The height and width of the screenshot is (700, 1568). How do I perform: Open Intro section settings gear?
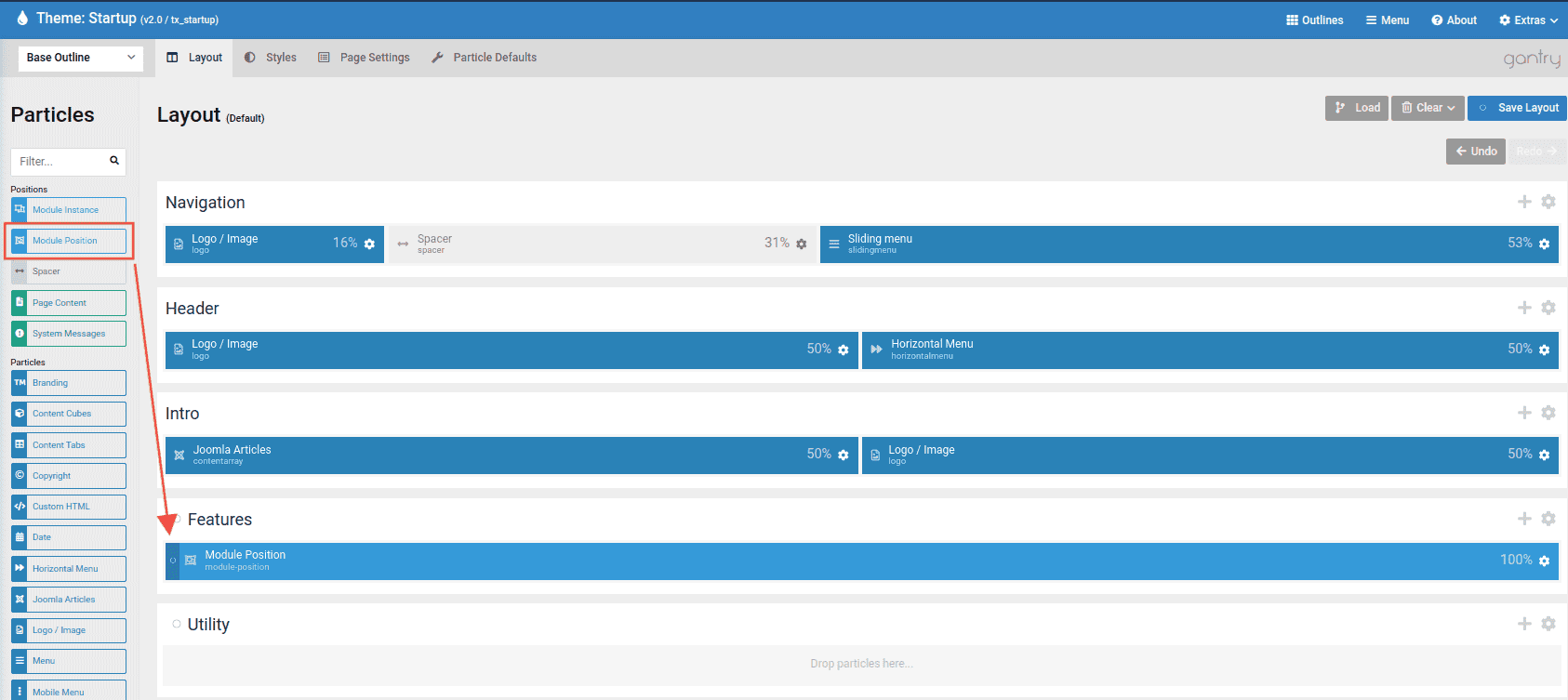[x=1548, y=413]
